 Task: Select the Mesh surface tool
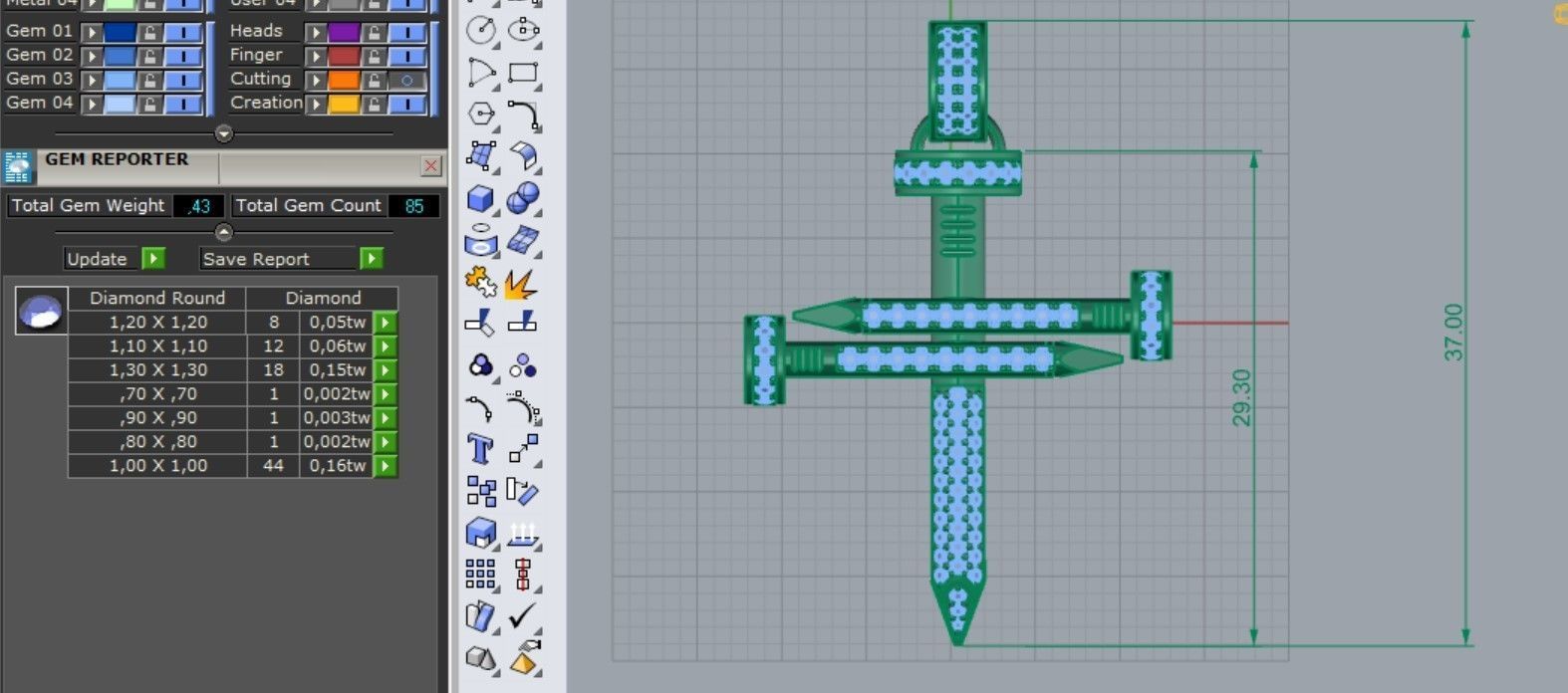(x=524, y=241)
